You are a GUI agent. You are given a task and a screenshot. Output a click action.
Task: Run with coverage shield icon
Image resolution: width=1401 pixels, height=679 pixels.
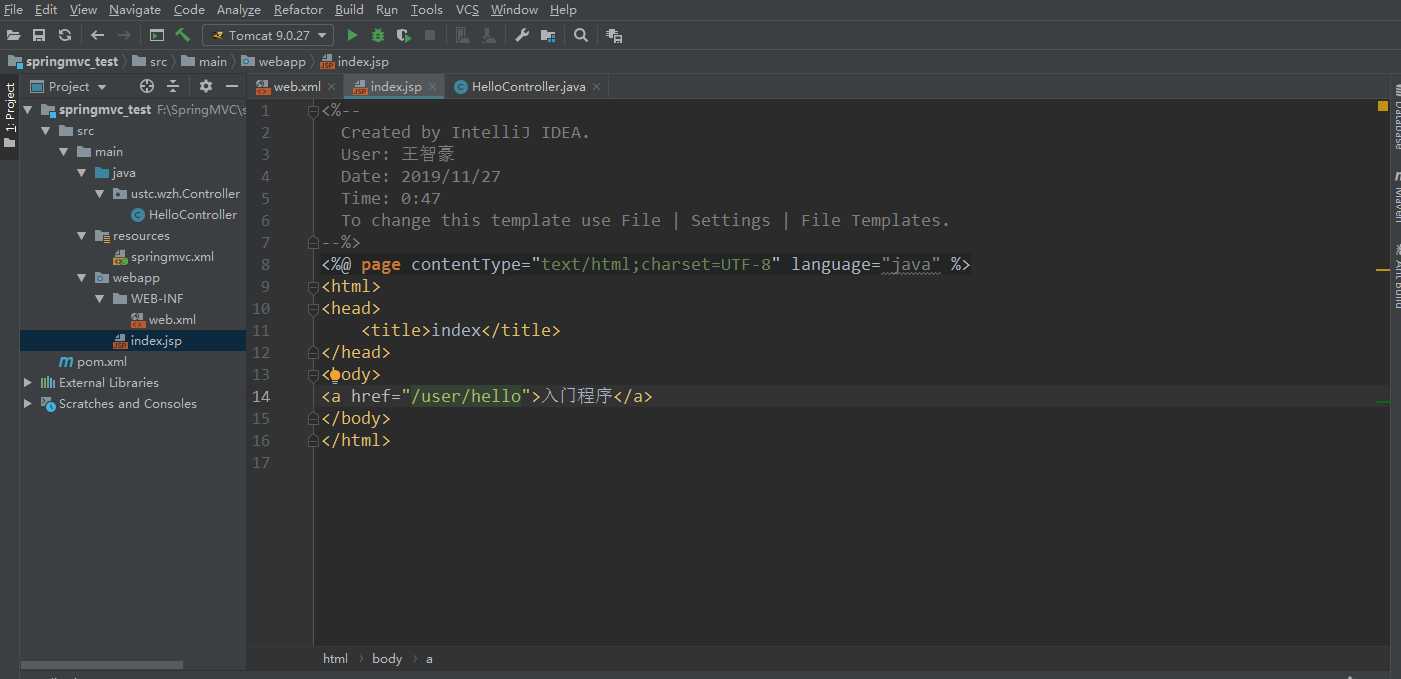click(404, 35)
